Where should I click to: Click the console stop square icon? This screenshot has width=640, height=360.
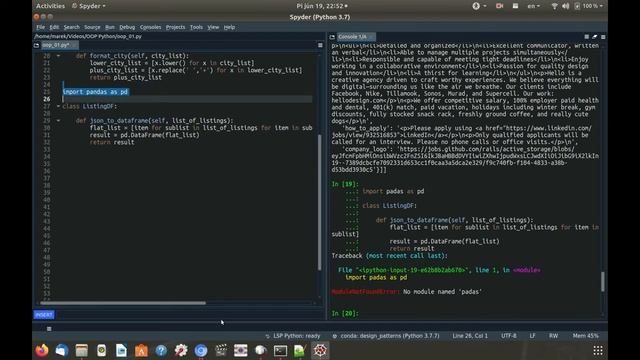(587, 37)
